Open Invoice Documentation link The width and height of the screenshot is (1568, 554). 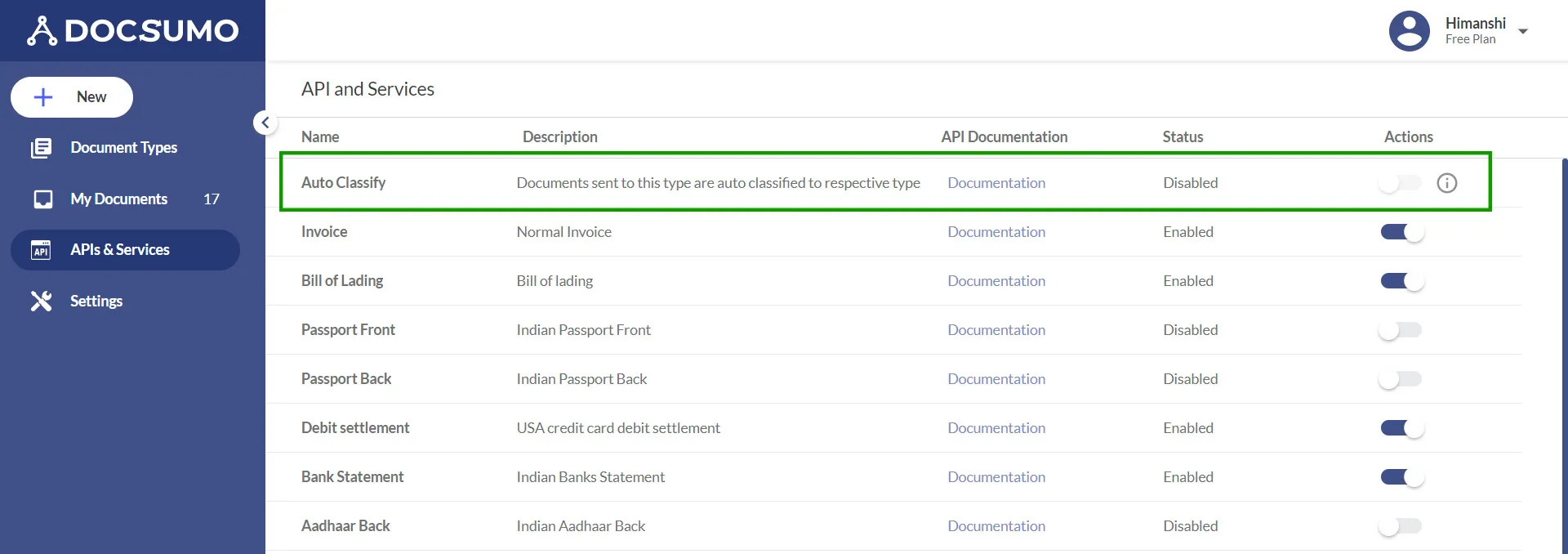[996, 232]
